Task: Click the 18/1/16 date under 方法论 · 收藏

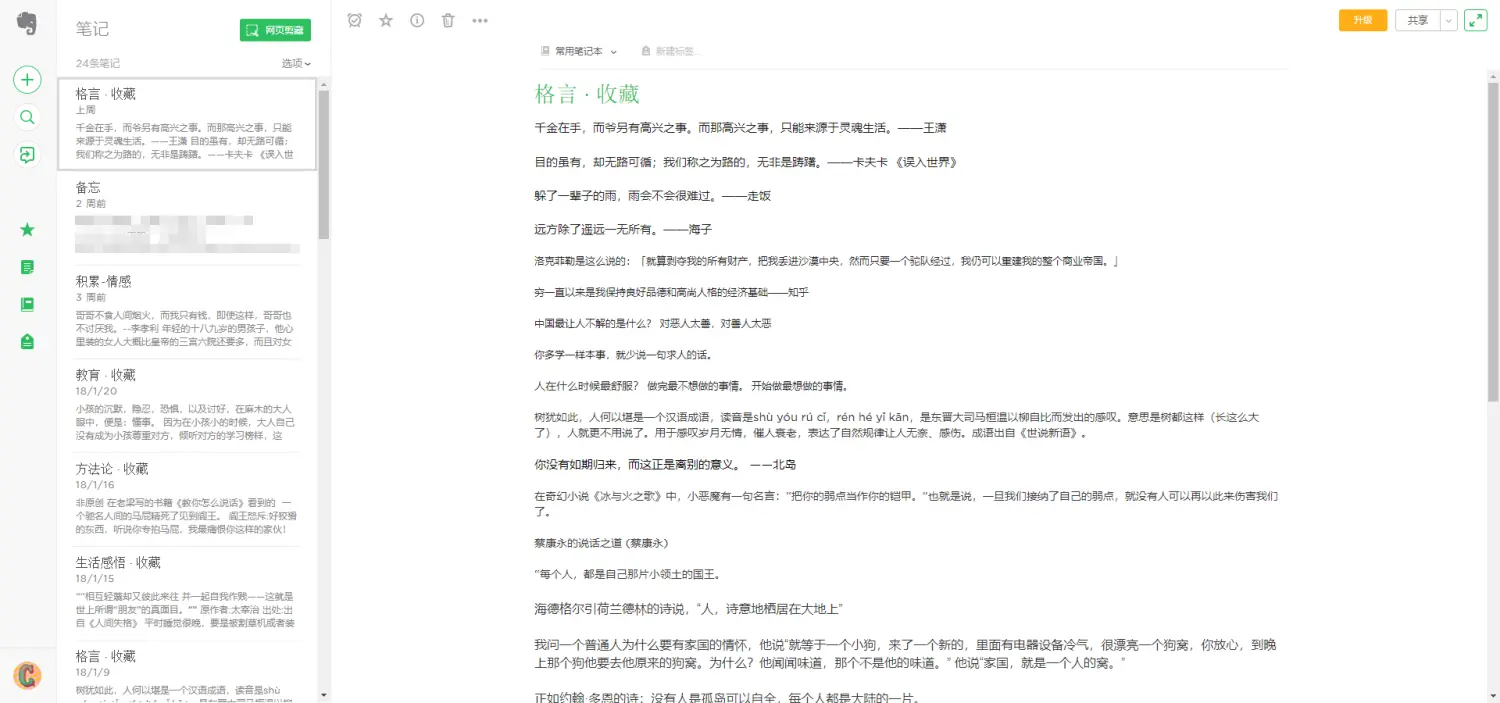Action: point(96,484)
